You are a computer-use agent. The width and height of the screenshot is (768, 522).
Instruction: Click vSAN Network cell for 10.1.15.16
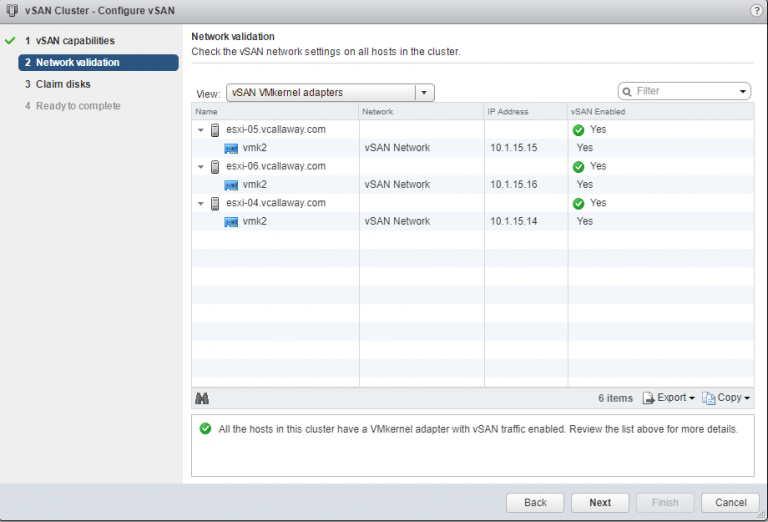coord(397,185)
